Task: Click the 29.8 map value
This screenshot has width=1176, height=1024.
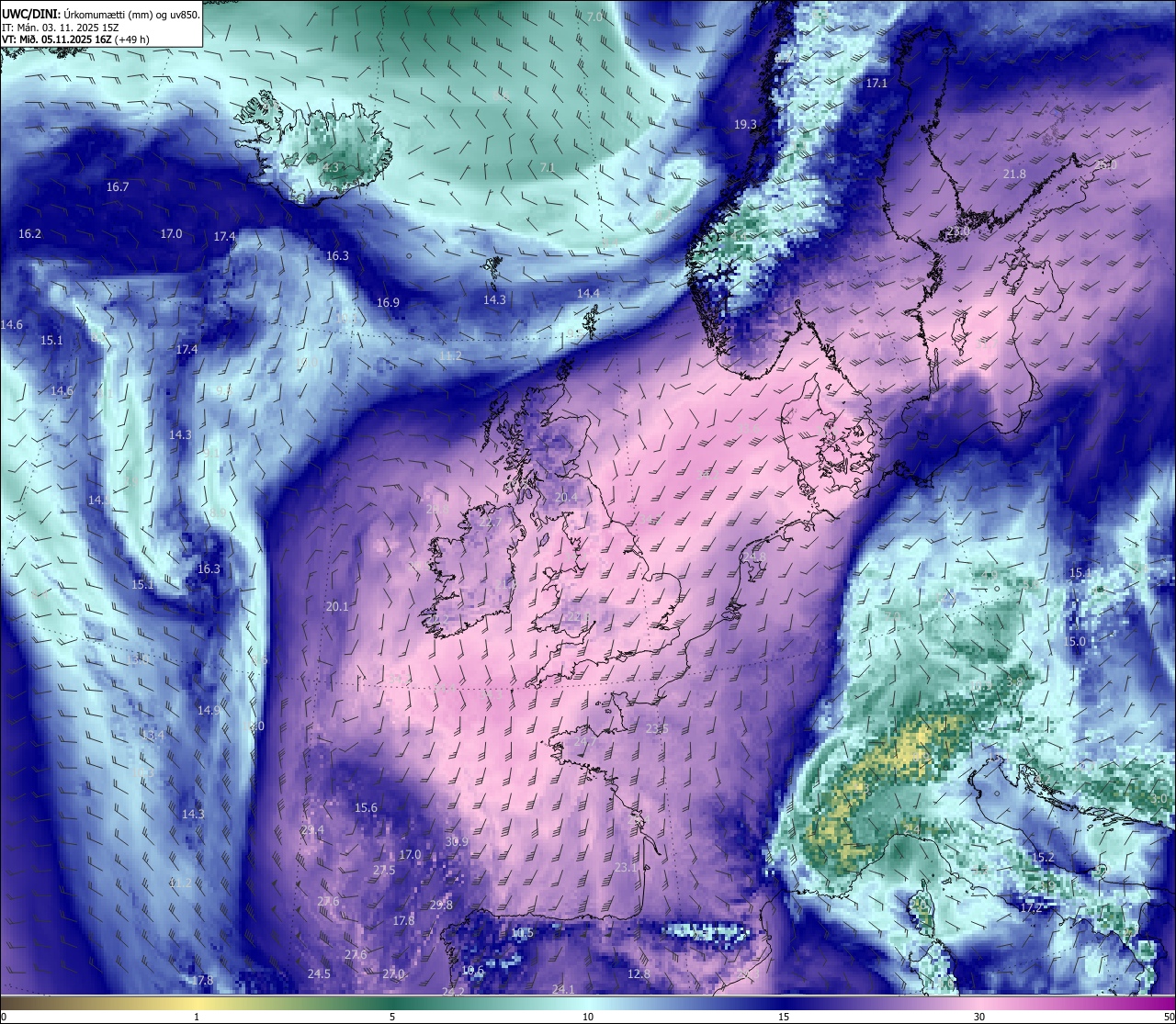Action: click(441, 905)
